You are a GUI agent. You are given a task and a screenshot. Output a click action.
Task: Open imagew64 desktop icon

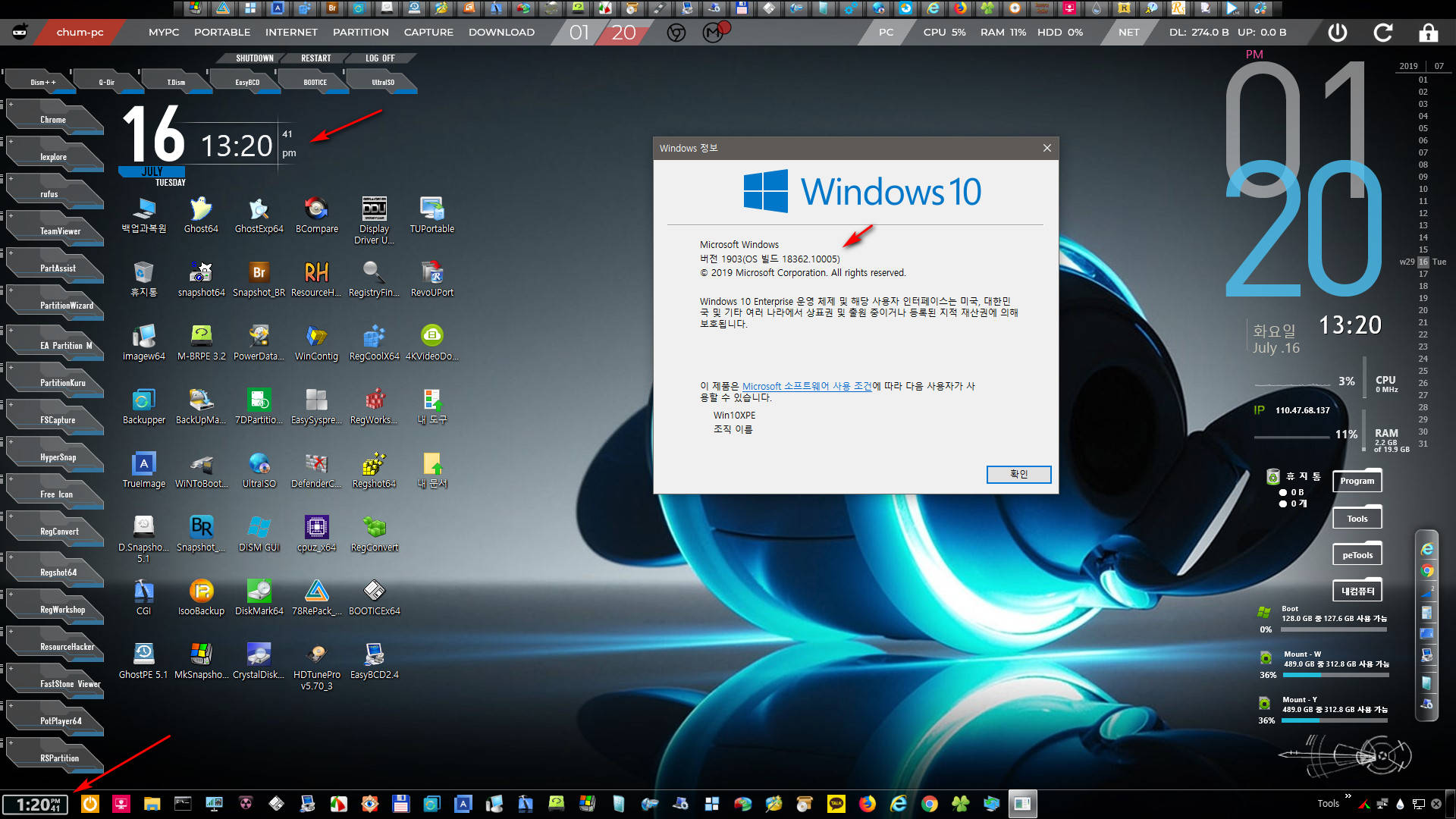pos(143,342)
